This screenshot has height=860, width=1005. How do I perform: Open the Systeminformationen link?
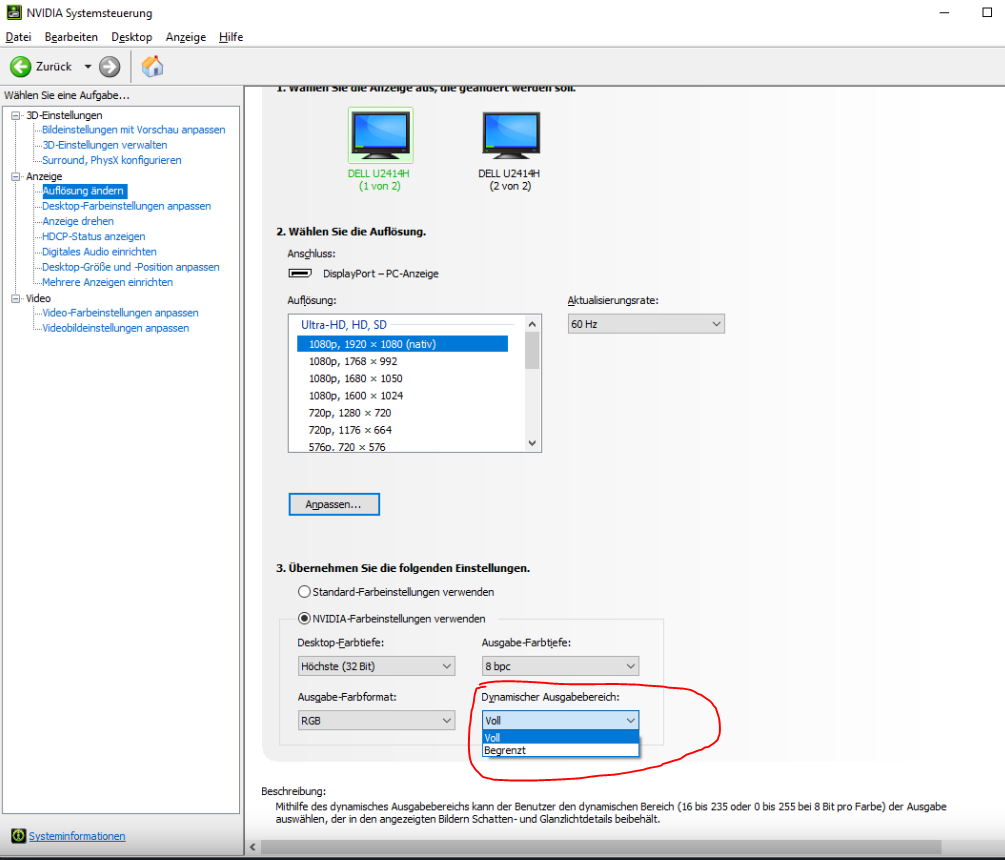coord(77,836)
